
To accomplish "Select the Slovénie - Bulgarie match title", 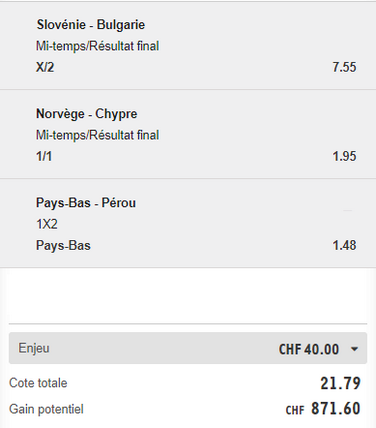I will point(91,25).
